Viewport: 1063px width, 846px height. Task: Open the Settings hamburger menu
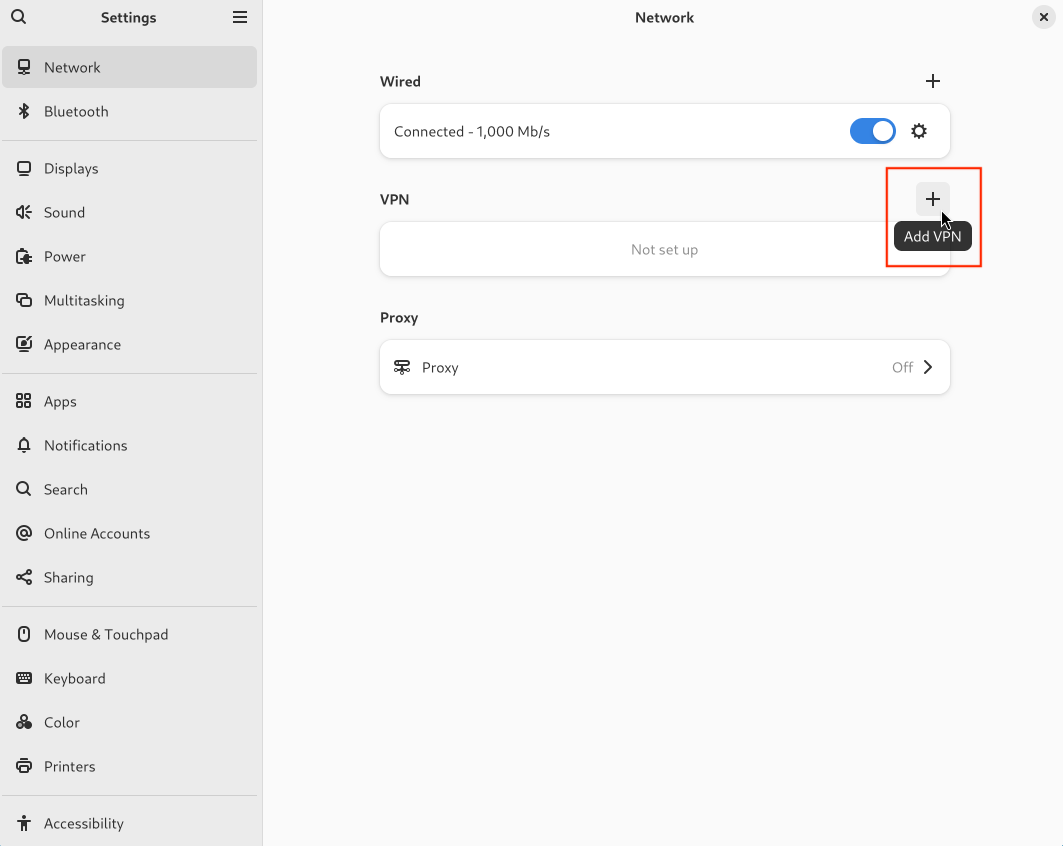(240, 17)
